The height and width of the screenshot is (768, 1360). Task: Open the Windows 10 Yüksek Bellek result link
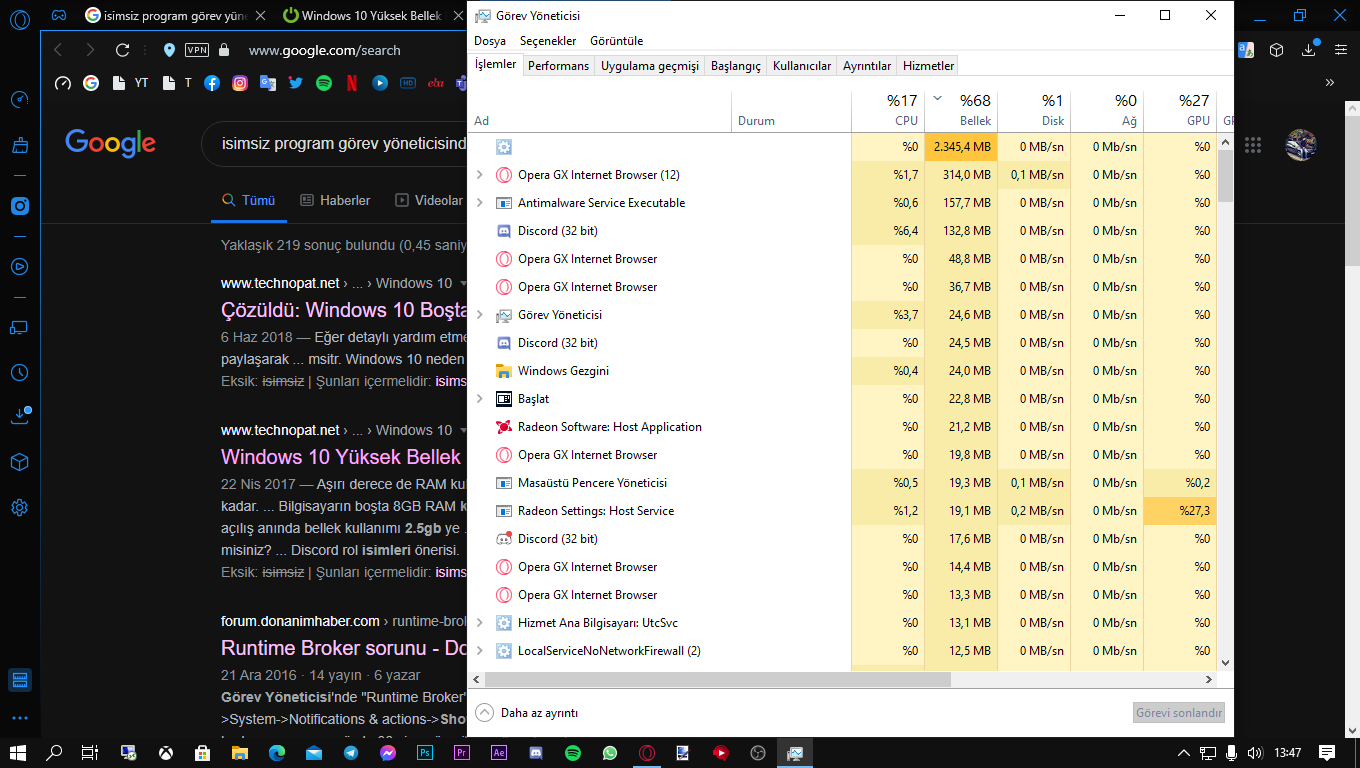(x=341, y=457)
